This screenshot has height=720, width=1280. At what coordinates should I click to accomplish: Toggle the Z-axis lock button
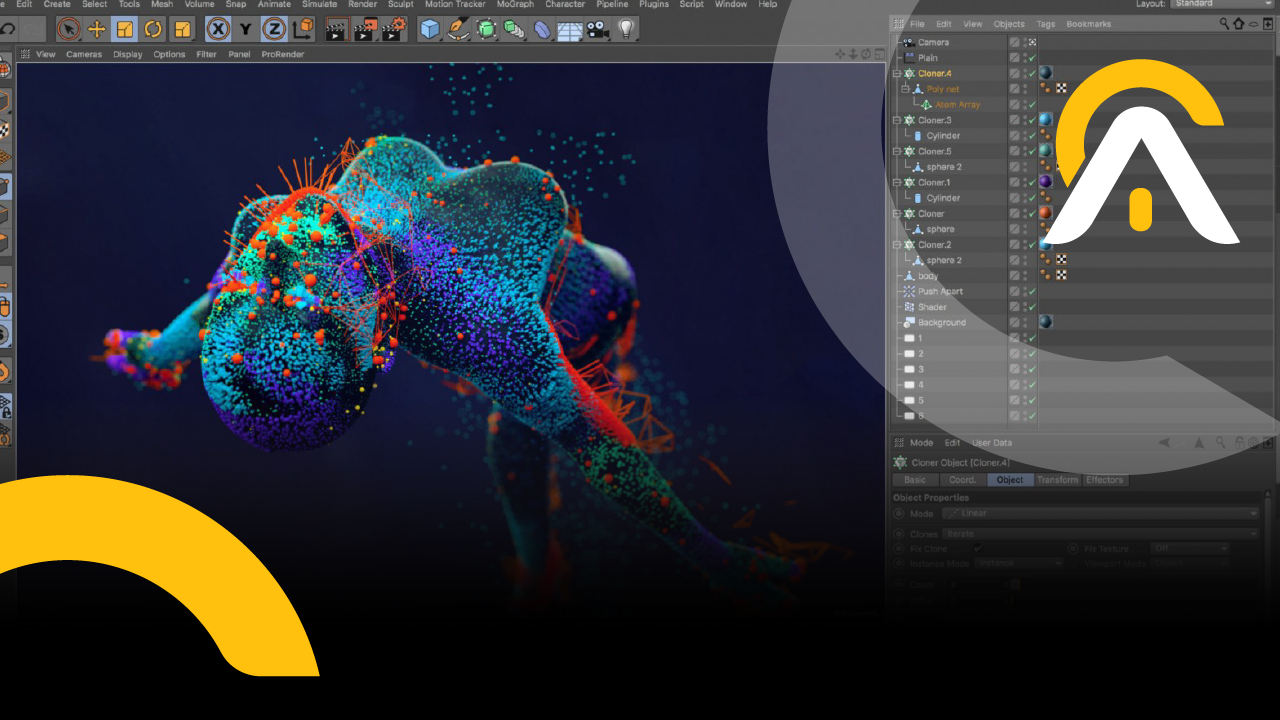[274, 29]
